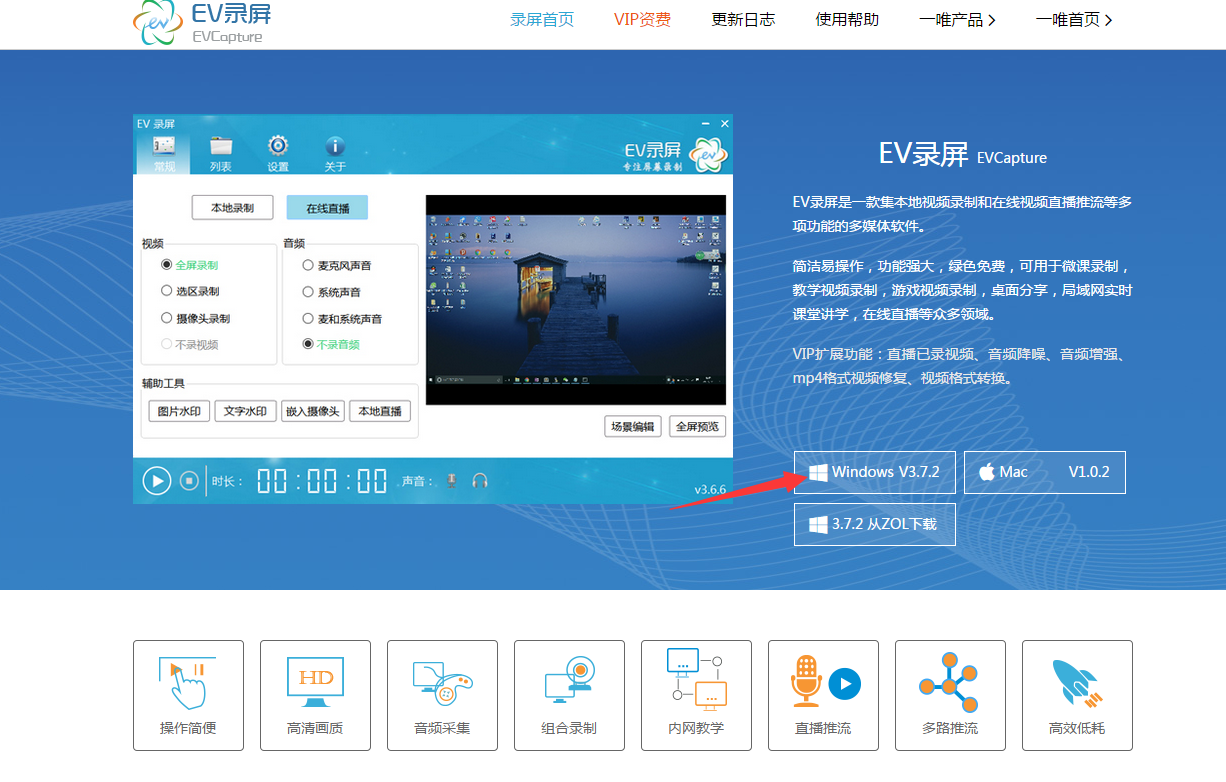The image size is (1226, 782).
Task: Expand the 一唯产品 dropdown menu
Action: [x=957, y=20]
